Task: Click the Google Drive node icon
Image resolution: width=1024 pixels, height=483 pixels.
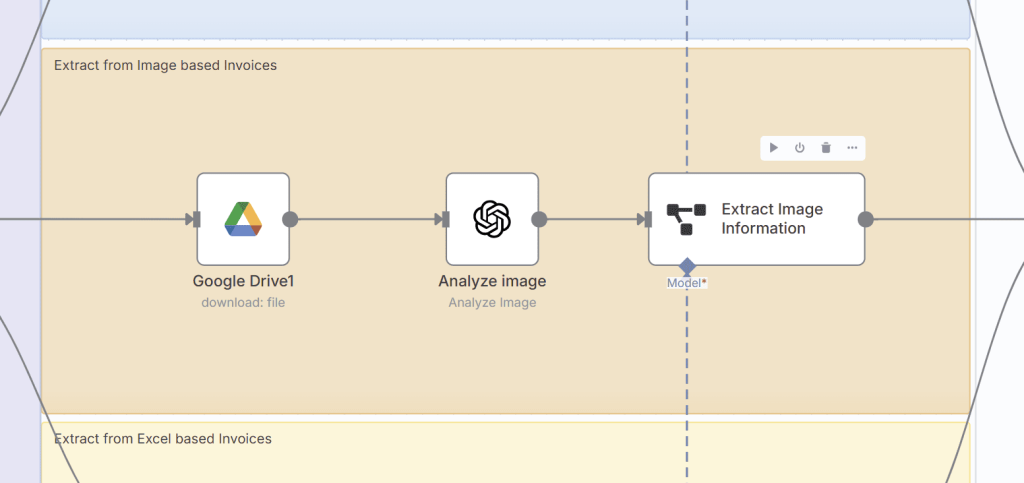Action: coord(242,219)
